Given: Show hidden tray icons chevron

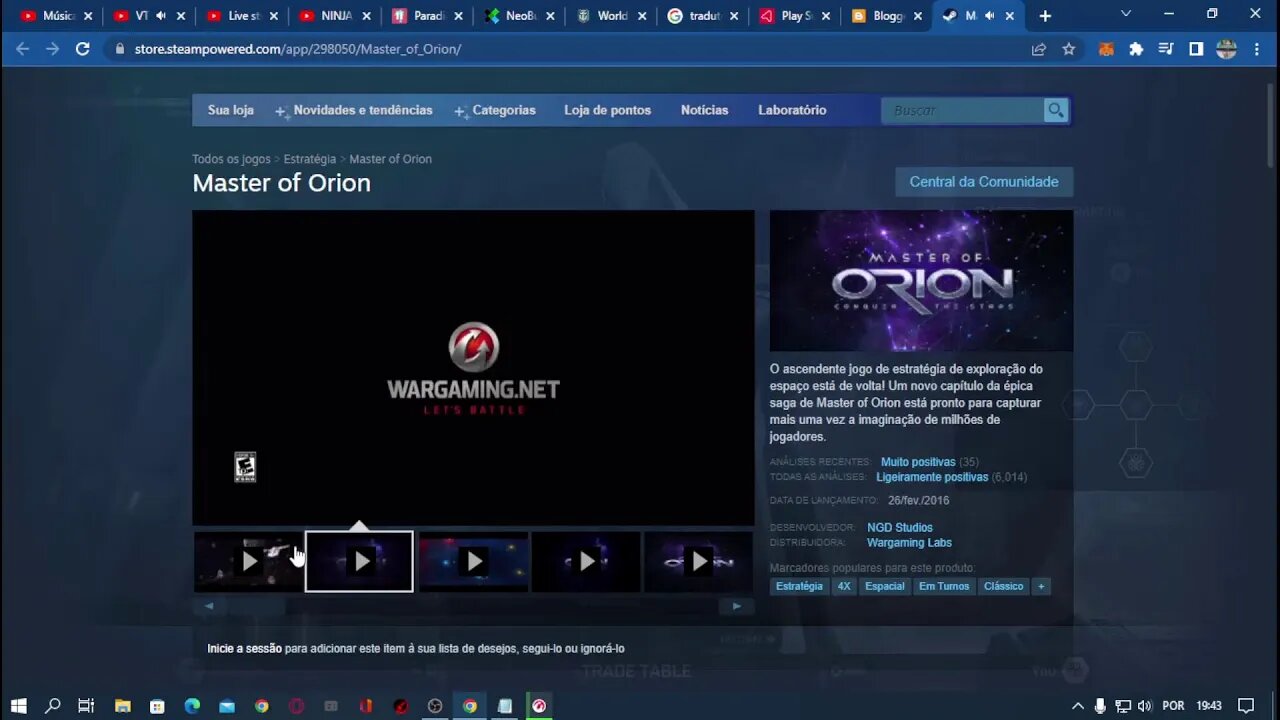Looking at the screenshot, I should pos(1078,706).
